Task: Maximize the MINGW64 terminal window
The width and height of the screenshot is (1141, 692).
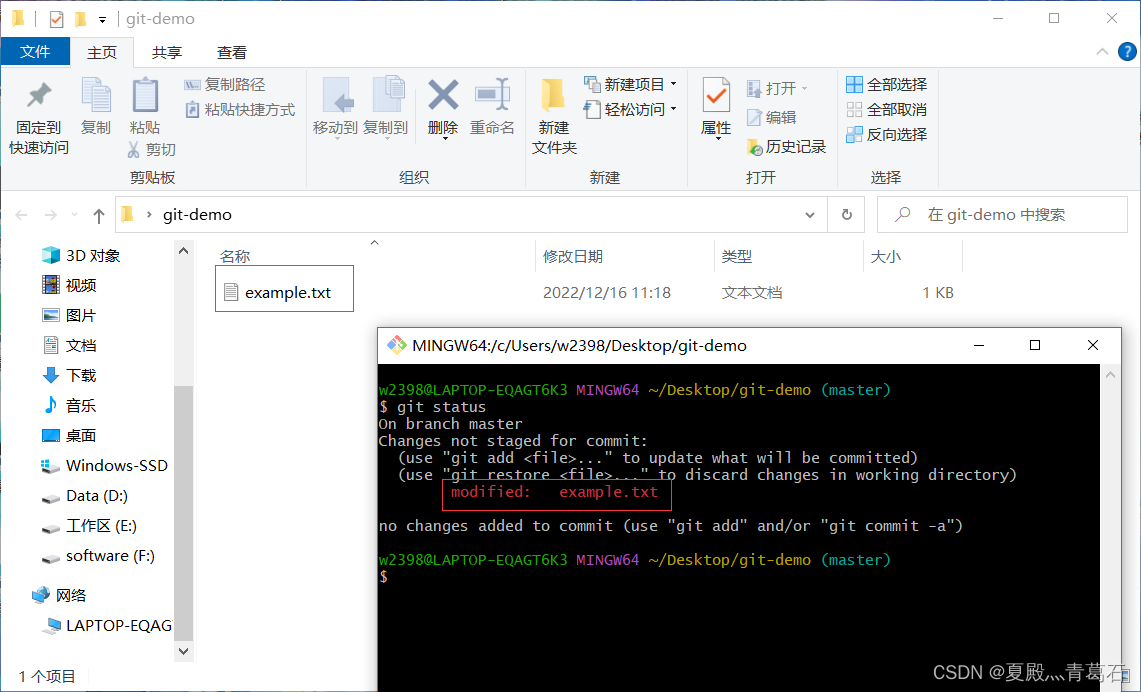Action: click(x=1035, y=345)
